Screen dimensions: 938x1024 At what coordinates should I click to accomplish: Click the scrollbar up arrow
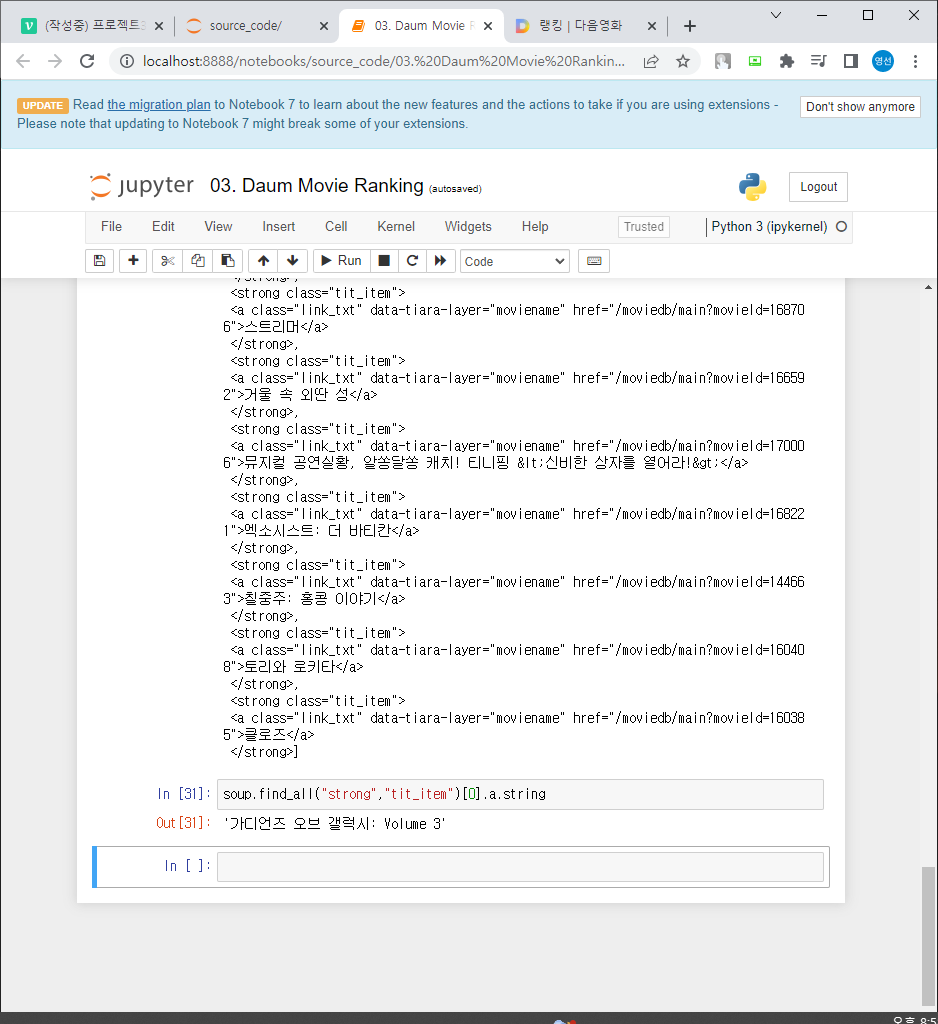pos(928,287)
